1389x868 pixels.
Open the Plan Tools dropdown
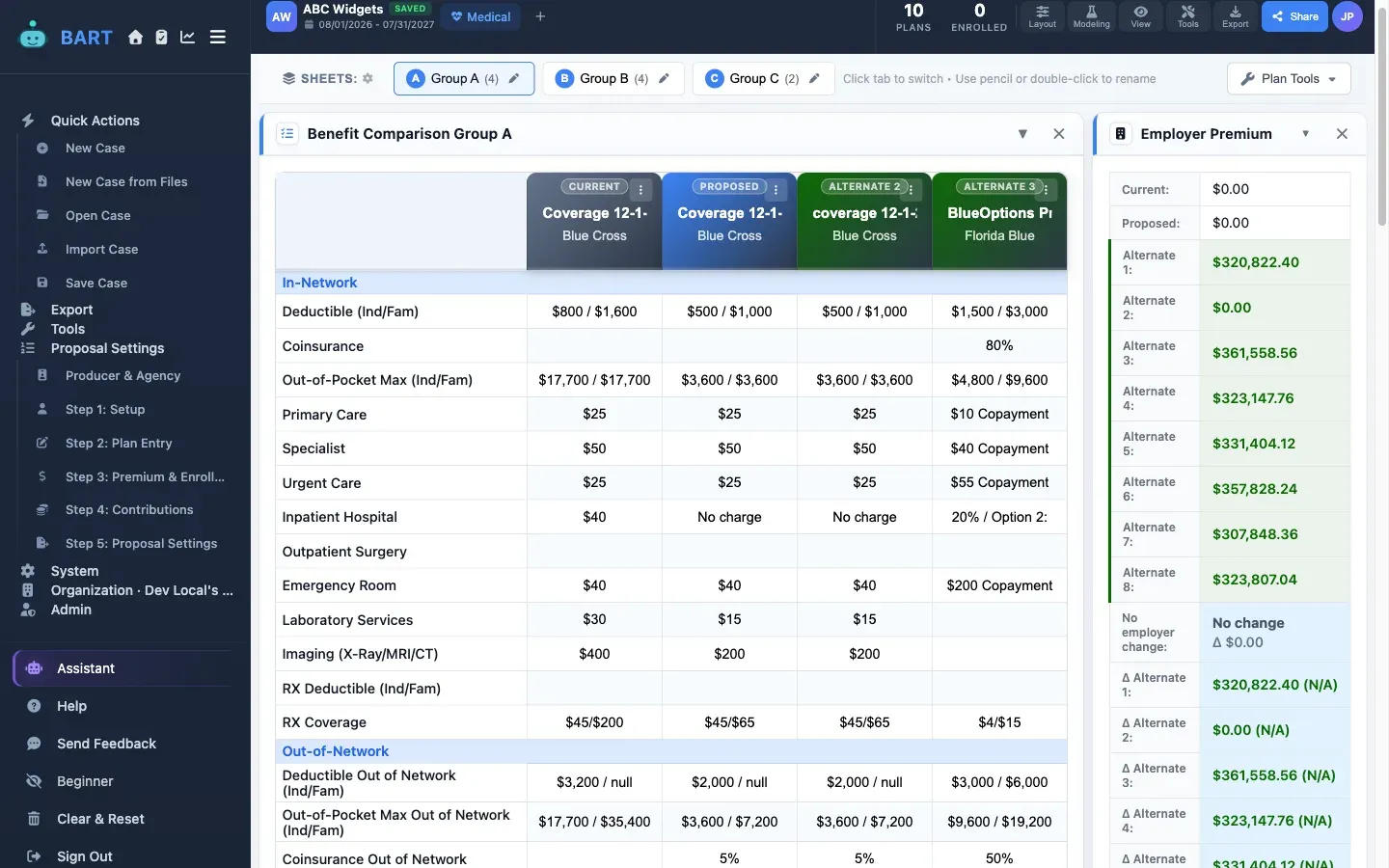pos(1289,79)
